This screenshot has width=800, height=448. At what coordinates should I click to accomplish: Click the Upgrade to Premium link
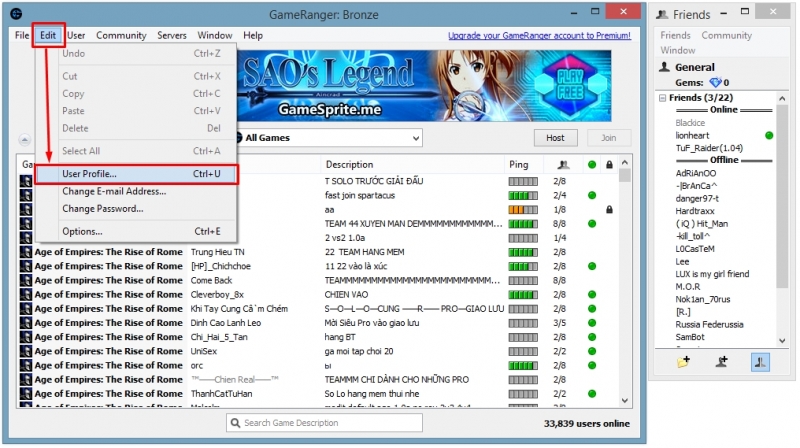pyautogui.click(x=539, y=36)
